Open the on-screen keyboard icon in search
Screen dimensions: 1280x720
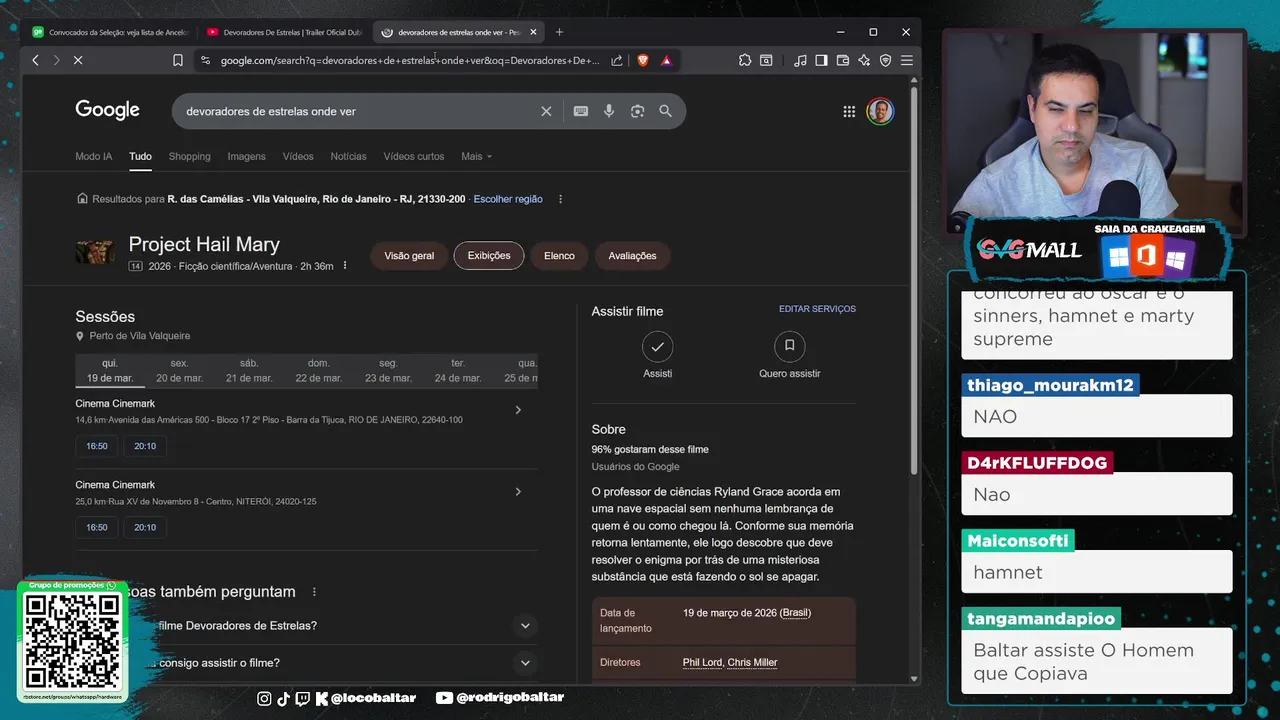(x=581, y=111)
